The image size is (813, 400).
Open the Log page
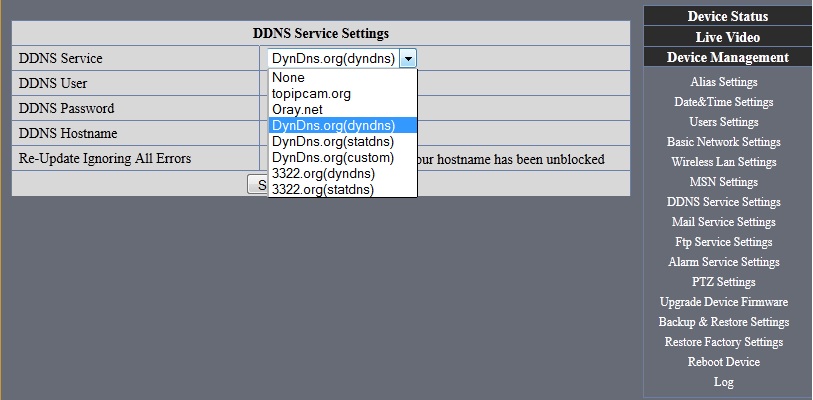[x=724, y=382]
